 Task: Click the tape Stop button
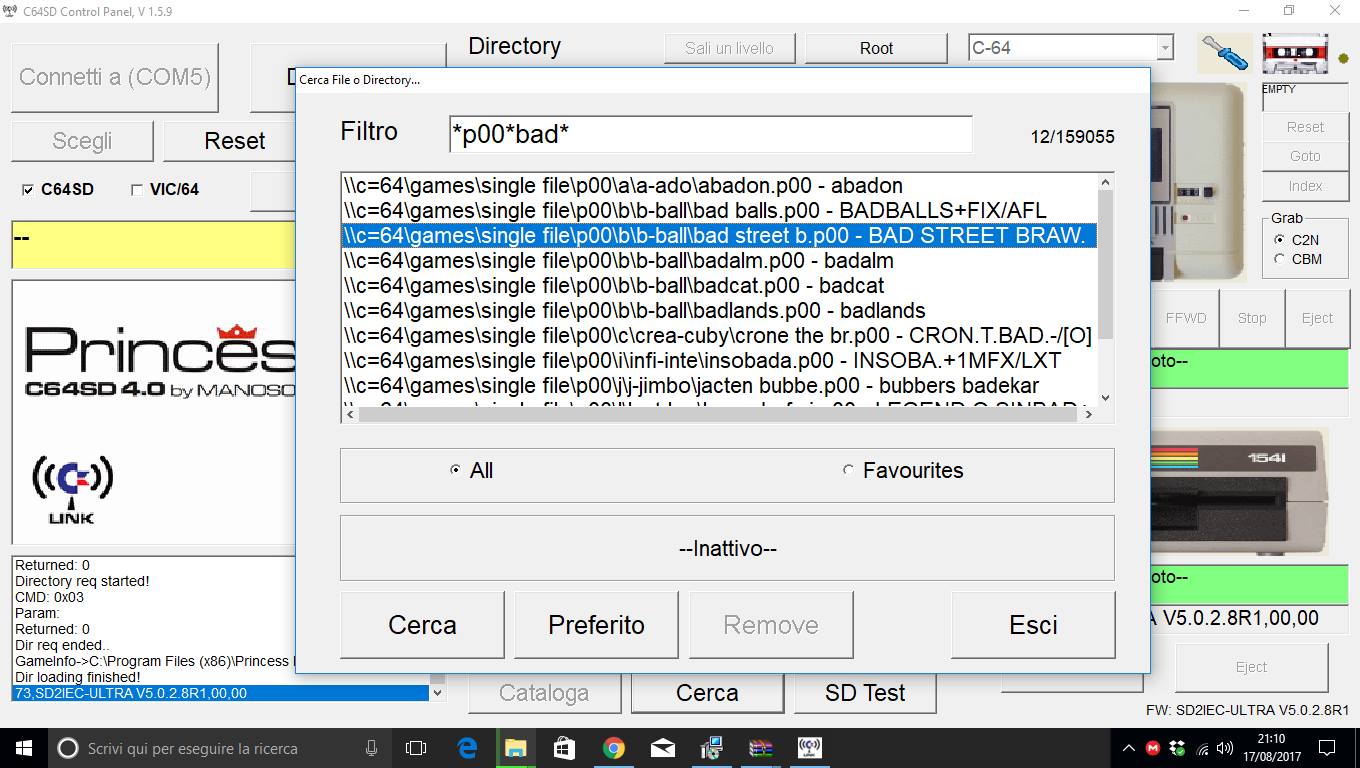click(1252, 318)
